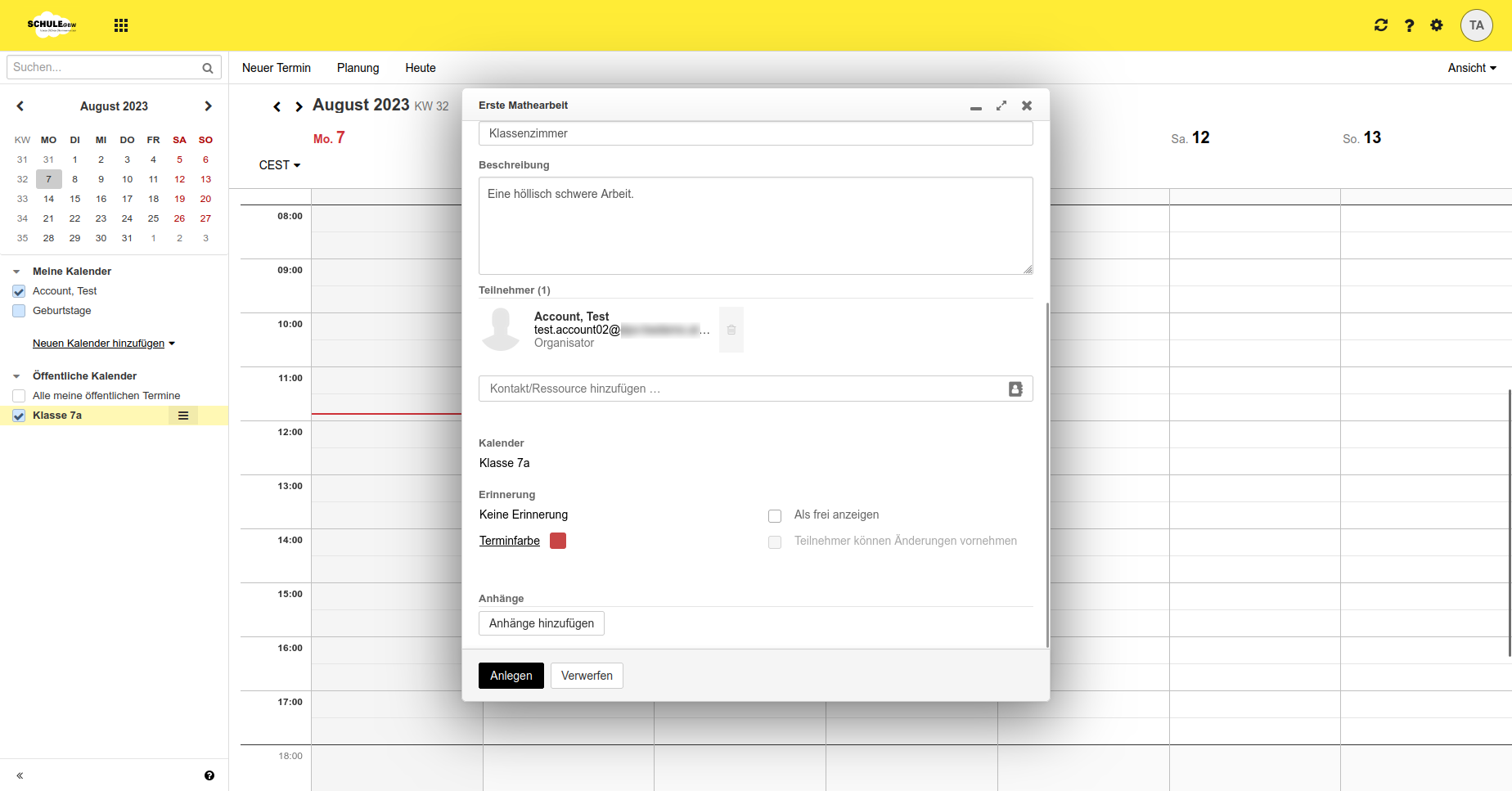Open Klasse 7a calendar actions menu icon

pyautogui.click(x=183, y=416)
